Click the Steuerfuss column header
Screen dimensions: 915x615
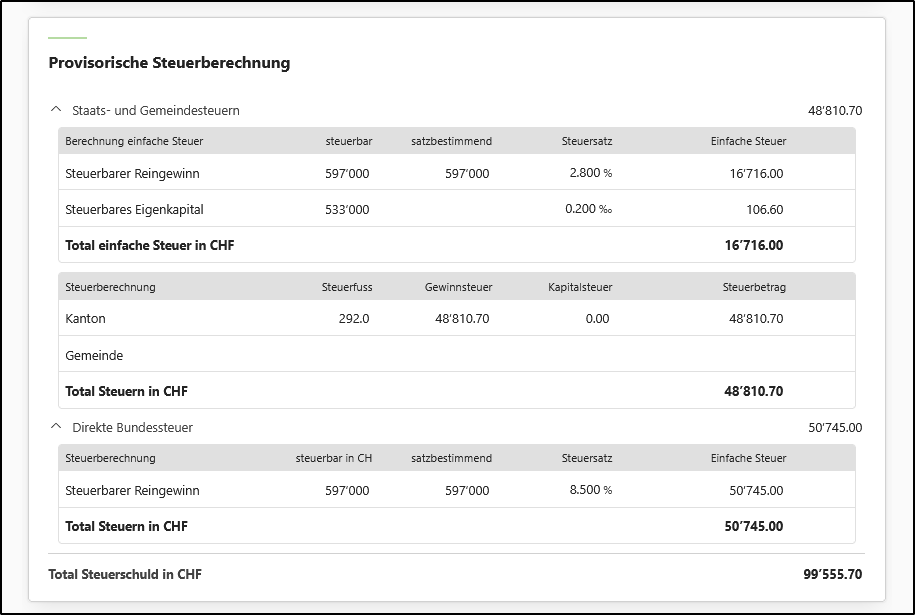(x=347, y=287)
